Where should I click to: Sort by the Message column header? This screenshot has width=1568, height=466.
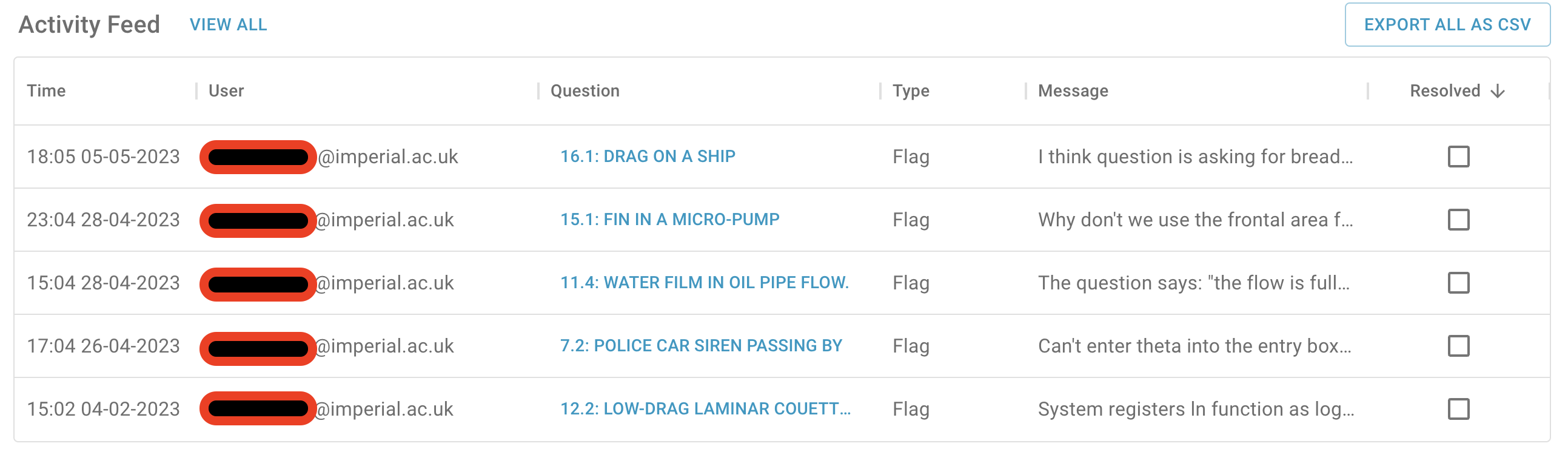pyautogui.click(x=1073, y=91)
